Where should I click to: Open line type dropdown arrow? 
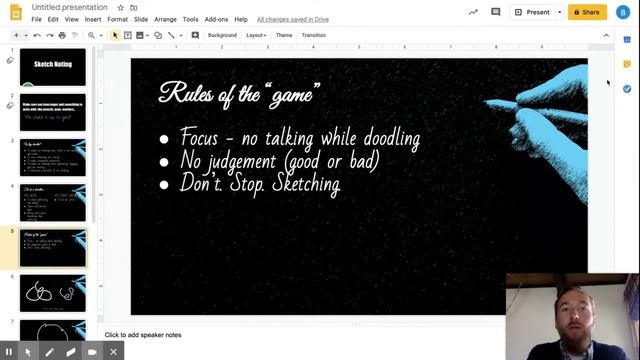click(181, 36)
